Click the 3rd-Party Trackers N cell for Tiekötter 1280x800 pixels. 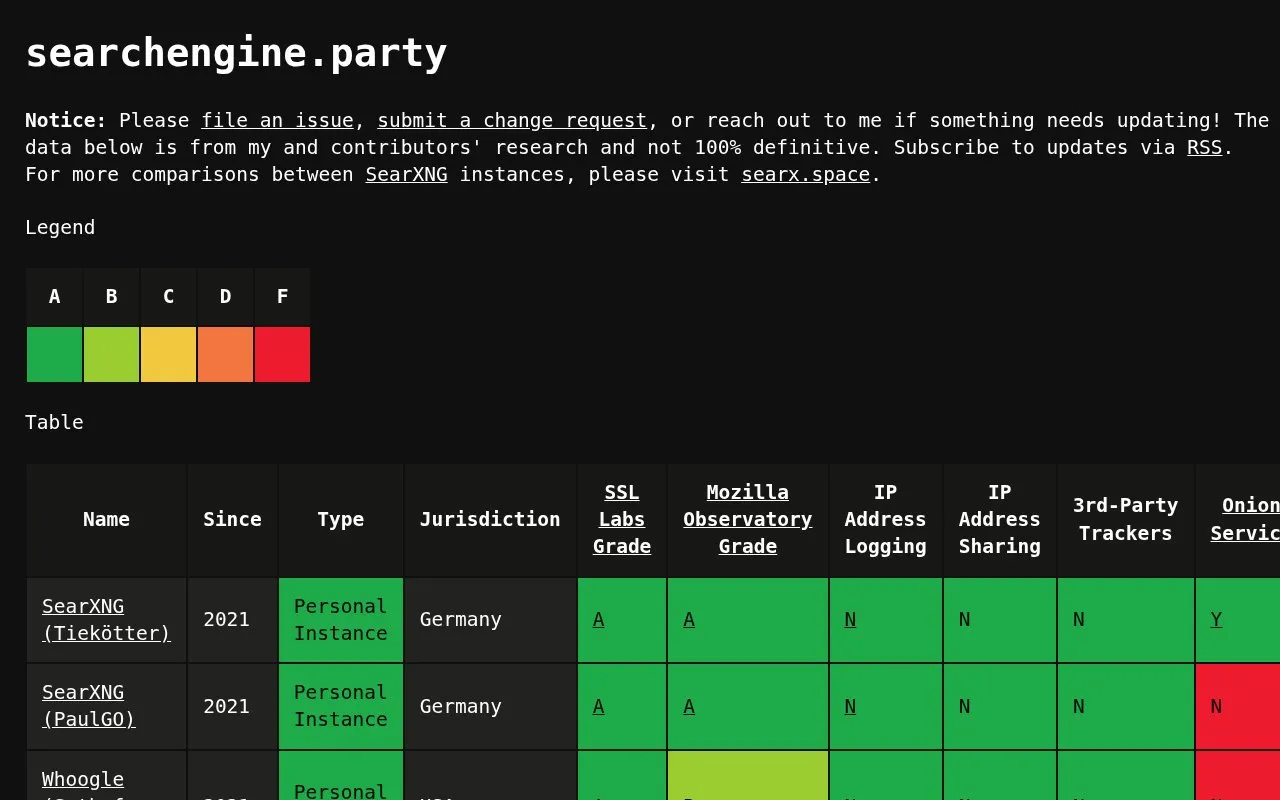click(x=1126, y=620)
